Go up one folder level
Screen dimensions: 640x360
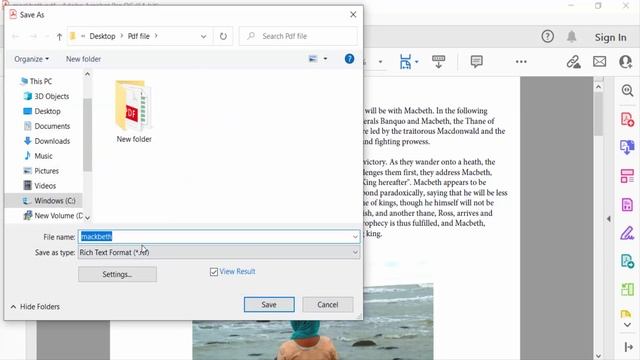59,37
